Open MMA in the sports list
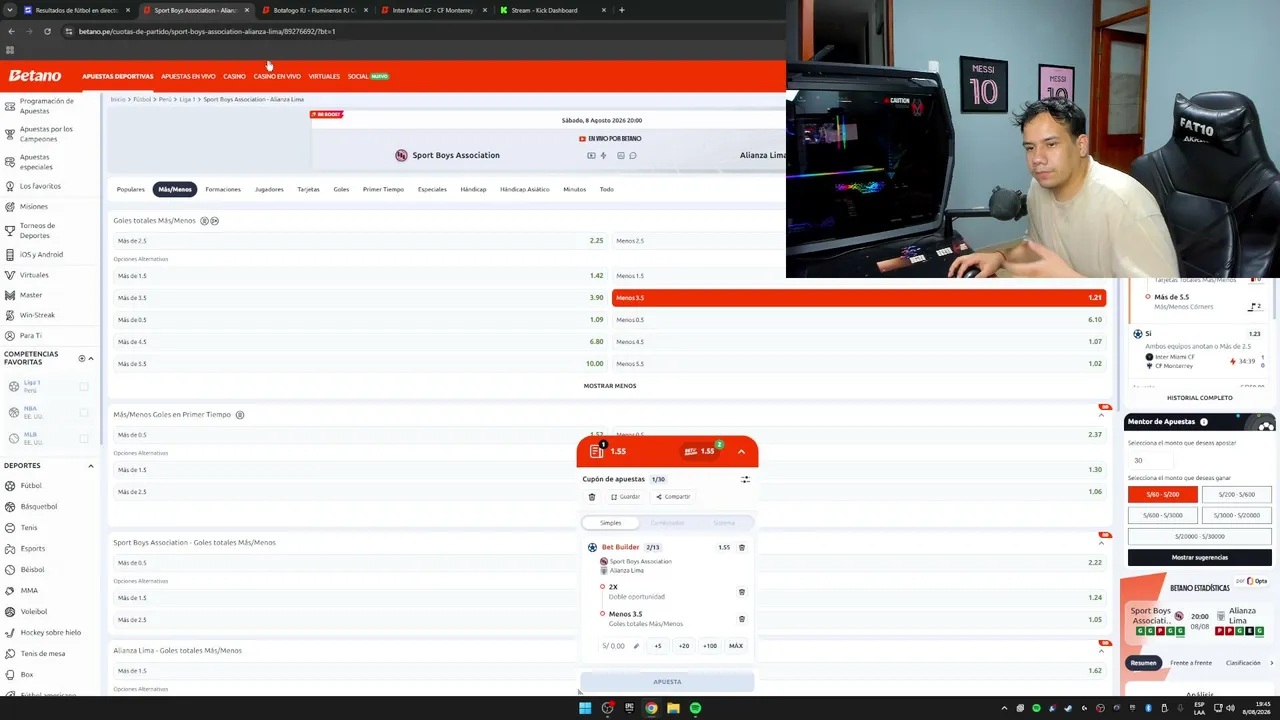Viewport: 1280px width, 720px height. point(29,591)
